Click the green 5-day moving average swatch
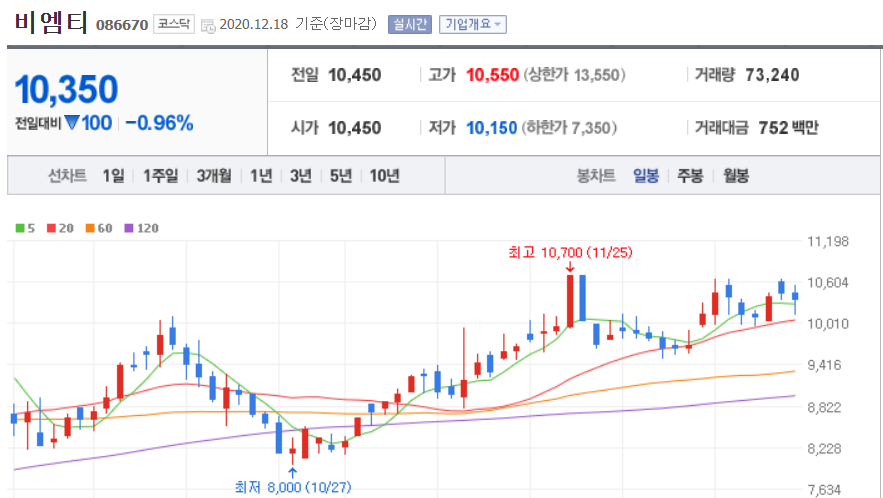 [x=20, y=228]
